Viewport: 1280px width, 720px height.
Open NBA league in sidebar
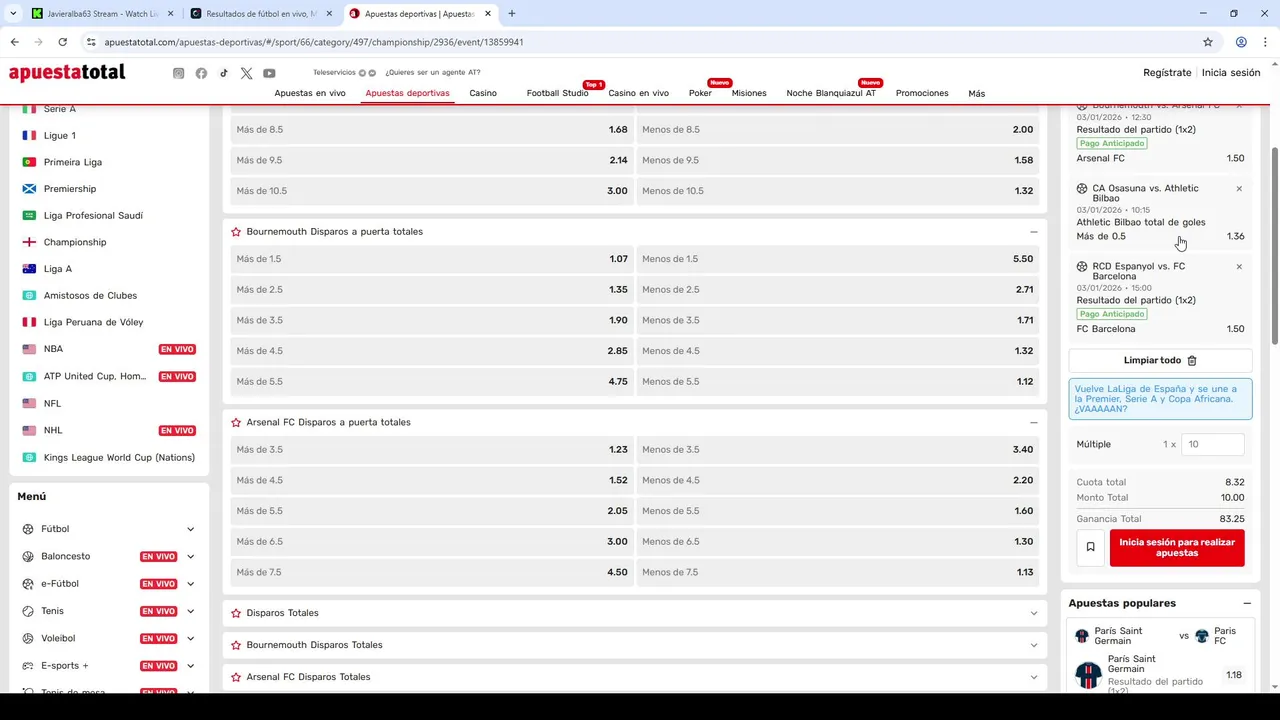pos(53,349)
